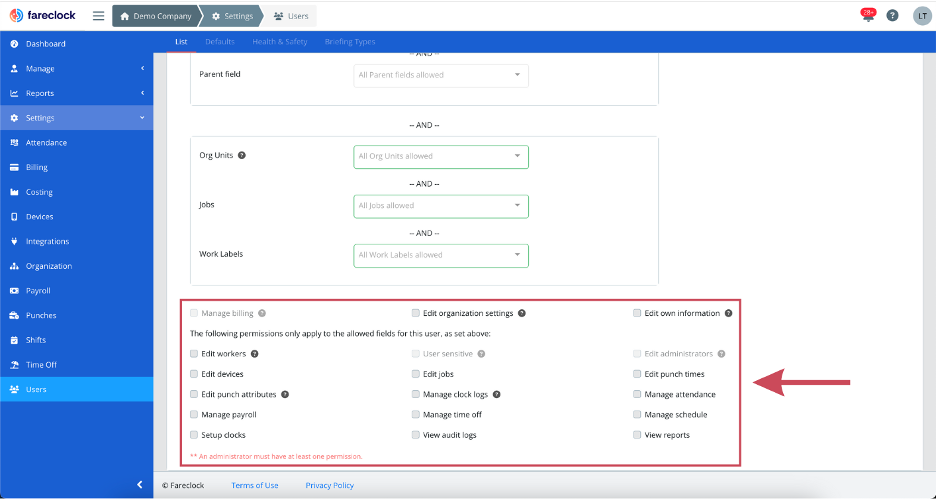This screenshot has width=936, height=500.
Task: Show help for Edit own information
Action: coord(728,313)
